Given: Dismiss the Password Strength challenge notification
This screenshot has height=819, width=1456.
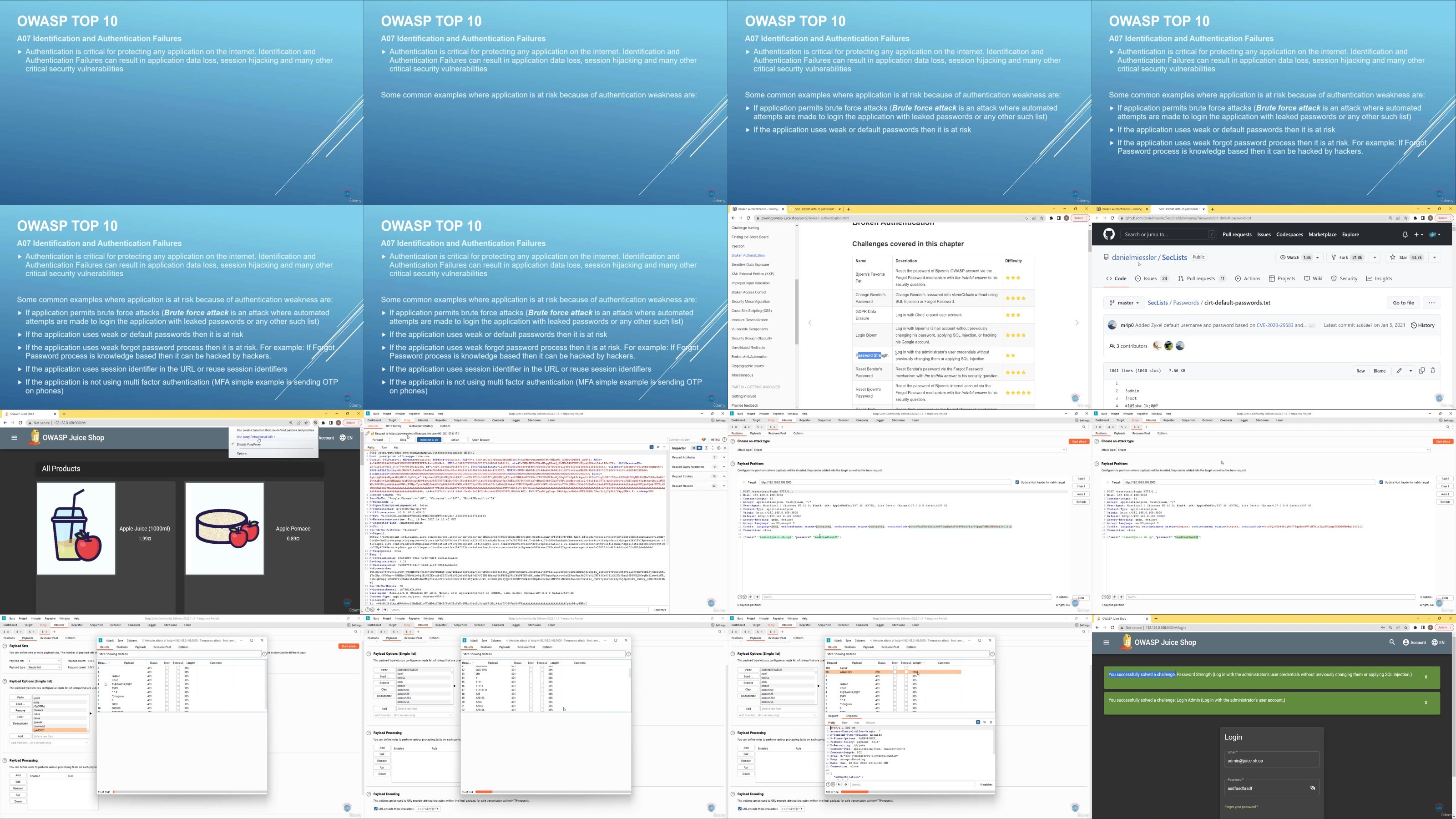Looking at the screenshot, I should 1426,677.
